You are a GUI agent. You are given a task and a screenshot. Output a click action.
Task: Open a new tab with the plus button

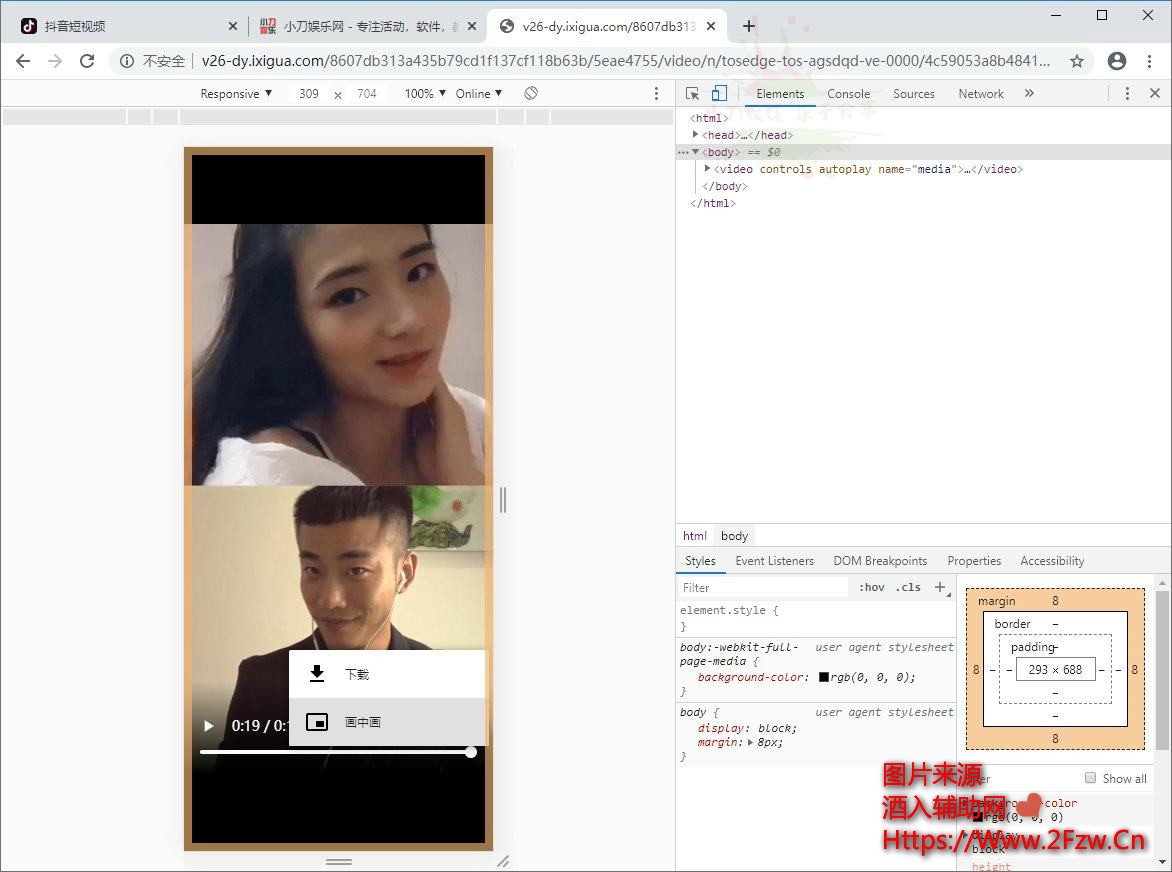[749, 26]
